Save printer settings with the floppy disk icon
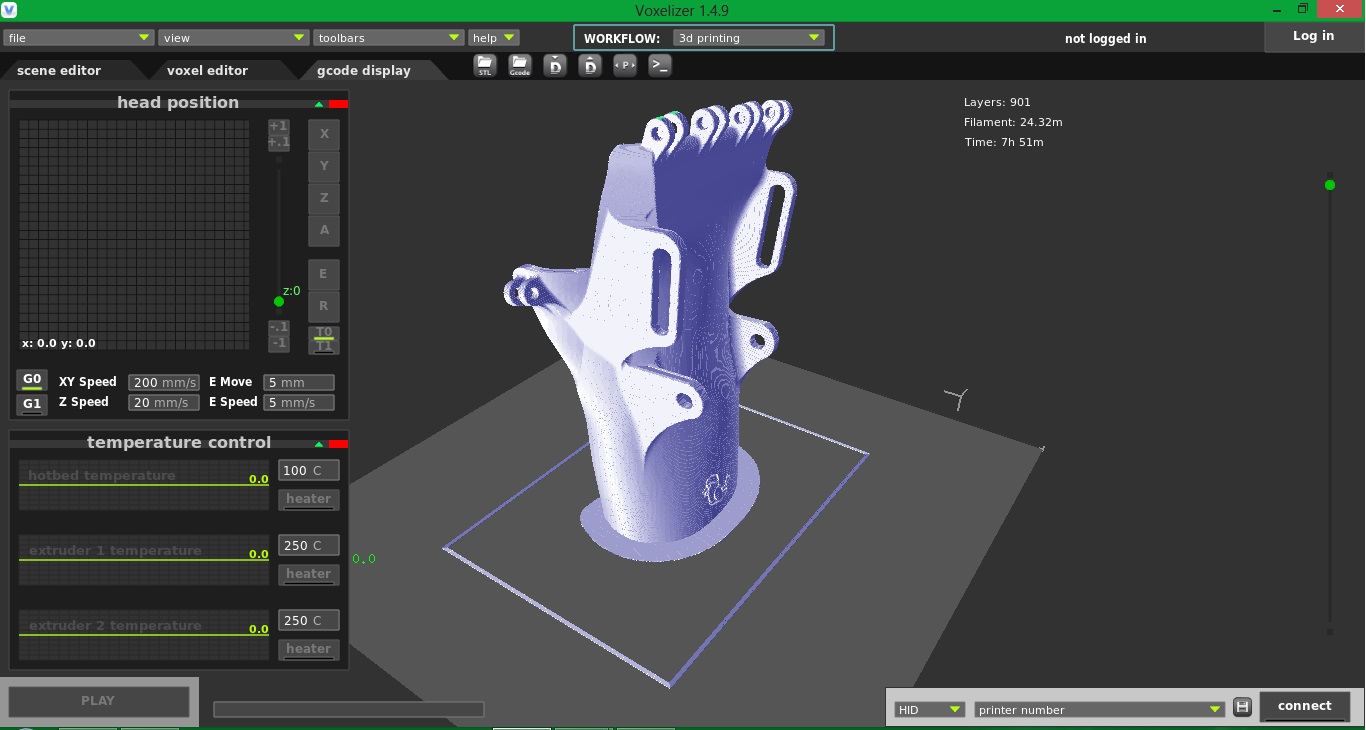Screen dimensions: 1366x730 1242,707
